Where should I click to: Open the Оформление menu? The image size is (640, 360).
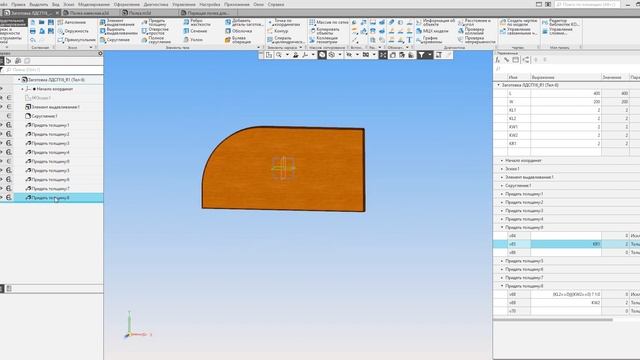pos(127,4)
